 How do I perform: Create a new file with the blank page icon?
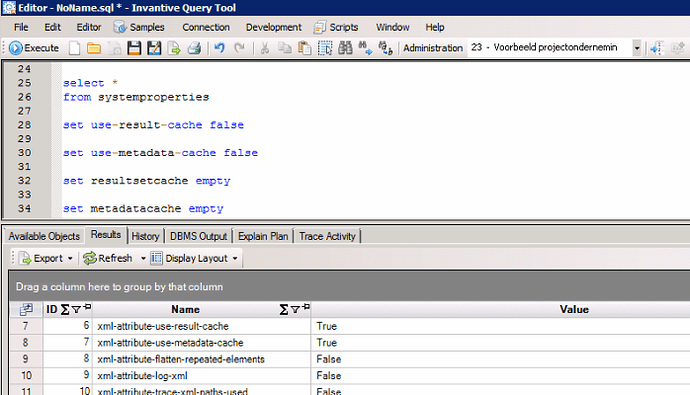tap(74, 48)
